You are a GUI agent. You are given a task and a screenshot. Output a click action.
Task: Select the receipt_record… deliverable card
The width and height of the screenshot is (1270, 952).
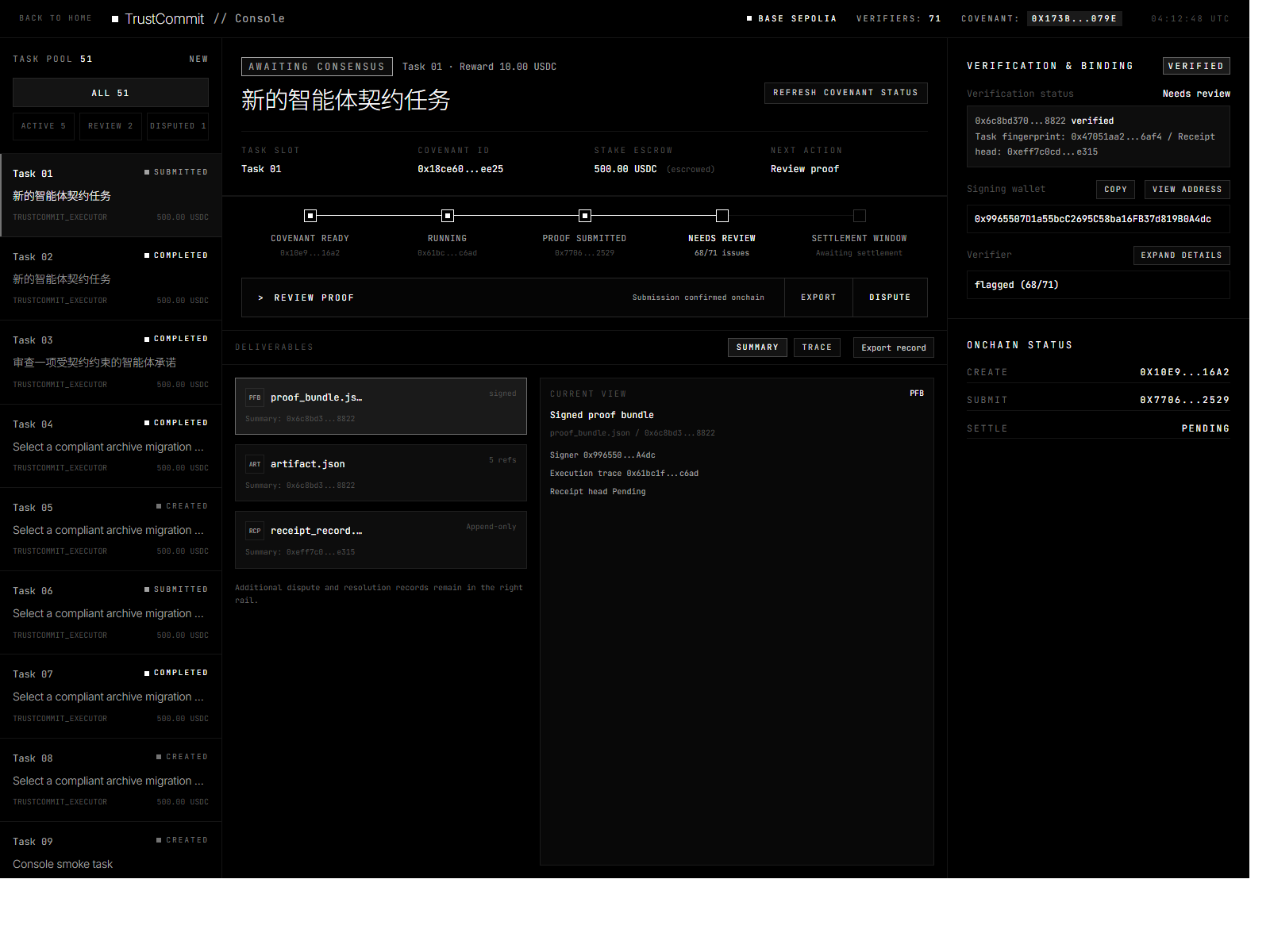click(381, 539)
